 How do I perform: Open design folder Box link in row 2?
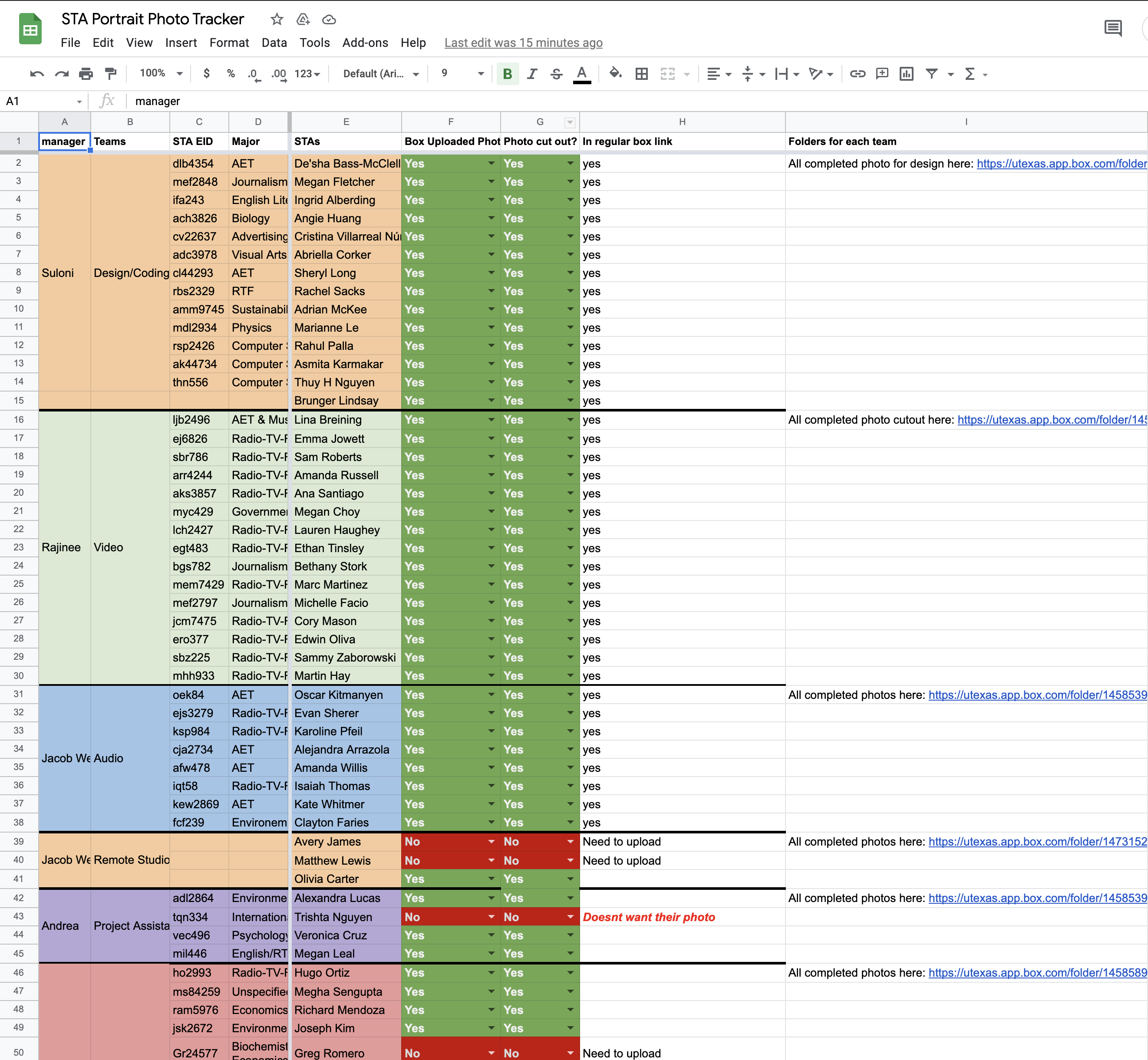tap(1061, 164)
